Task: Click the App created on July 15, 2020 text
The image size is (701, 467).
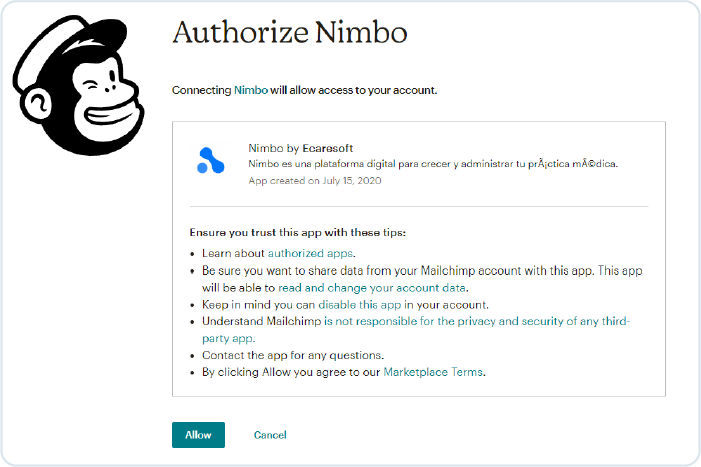Action: [315, 181]
